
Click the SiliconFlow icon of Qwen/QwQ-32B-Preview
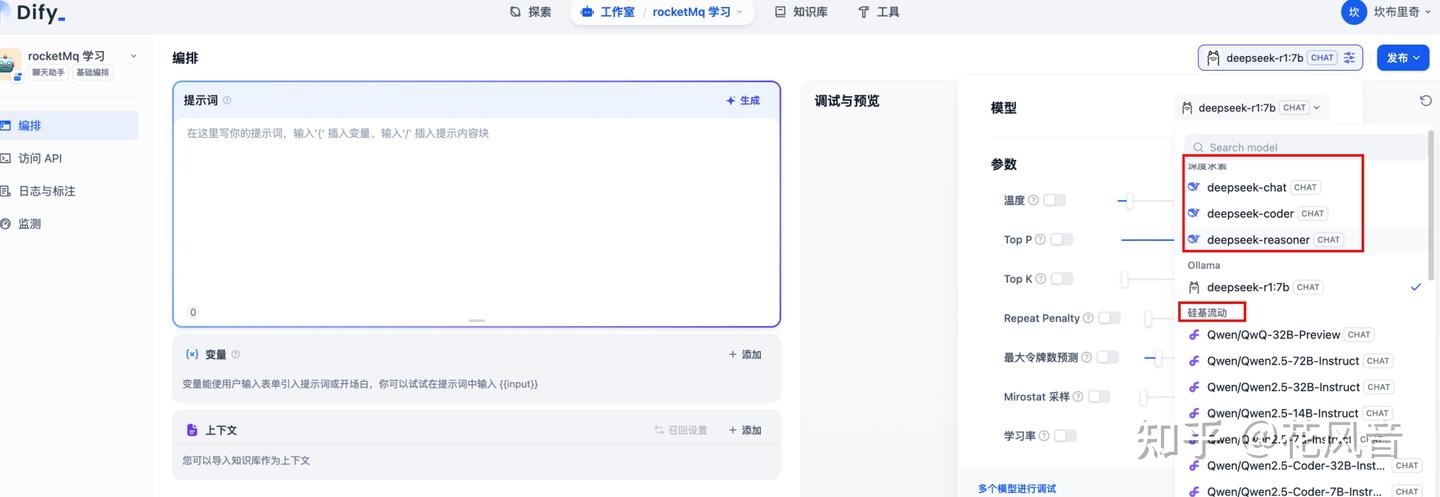pyautogui.click(x=1193, y=335)
